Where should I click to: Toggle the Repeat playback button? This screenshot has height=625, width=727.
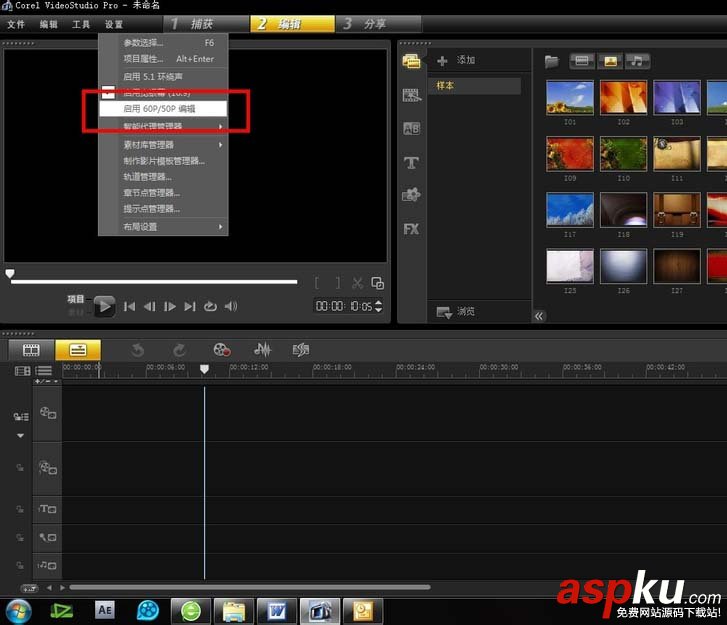point(210,306)
